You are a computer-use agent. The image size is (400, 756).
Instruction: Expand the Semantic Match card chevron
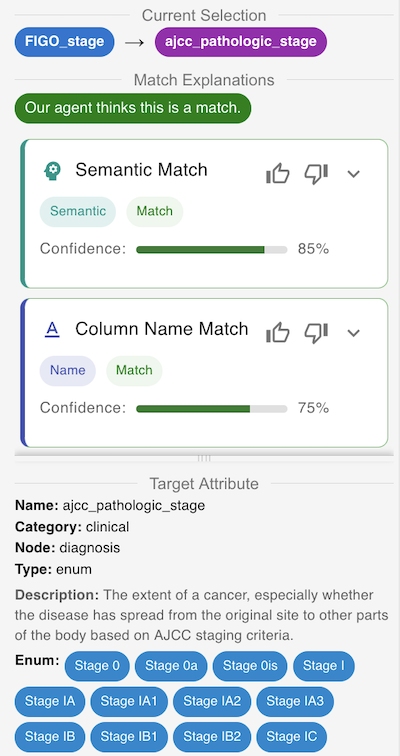pos(354,174)
